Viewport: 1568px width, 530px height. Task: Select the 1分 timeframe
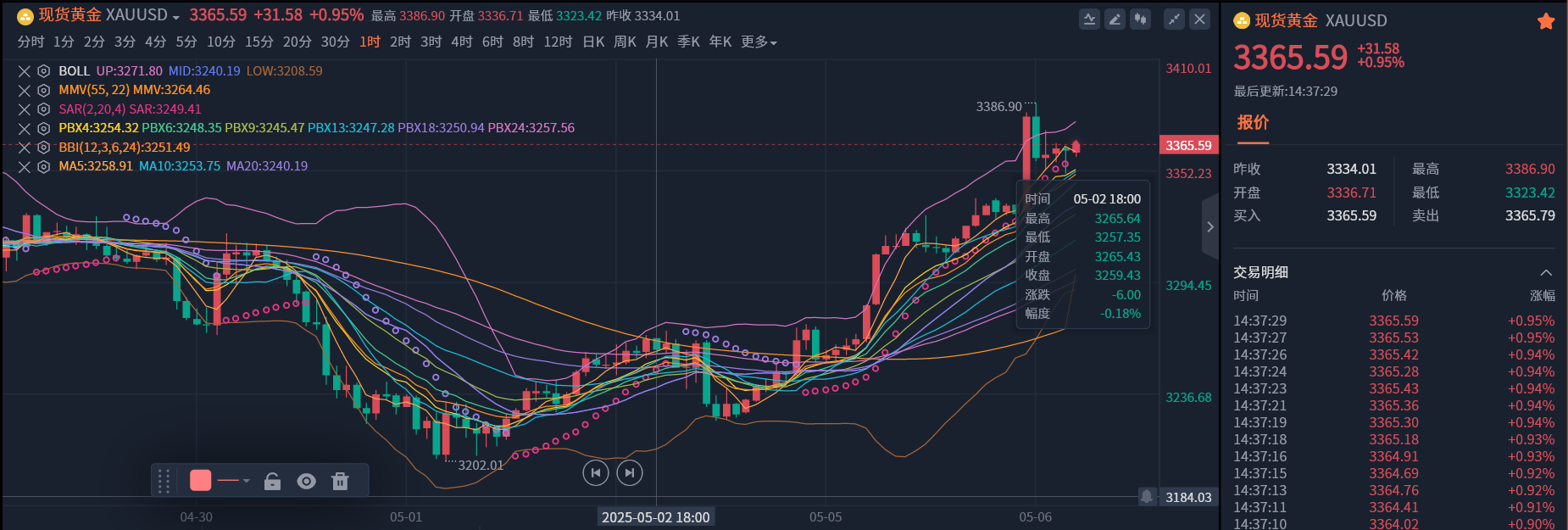point(64,42)
